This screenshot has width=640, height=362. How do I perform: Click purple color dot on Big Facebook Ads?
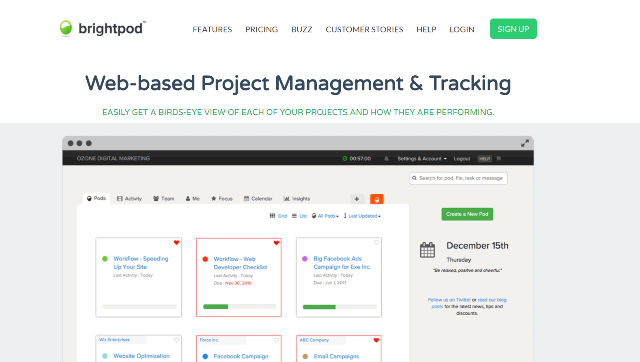tap(304, 259)
